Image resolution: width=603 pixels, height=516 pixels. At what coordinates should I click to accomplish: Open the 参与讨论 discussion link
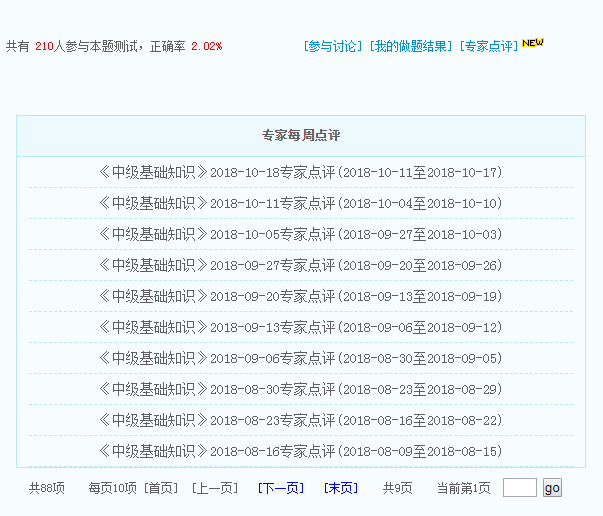pos(334,46)
